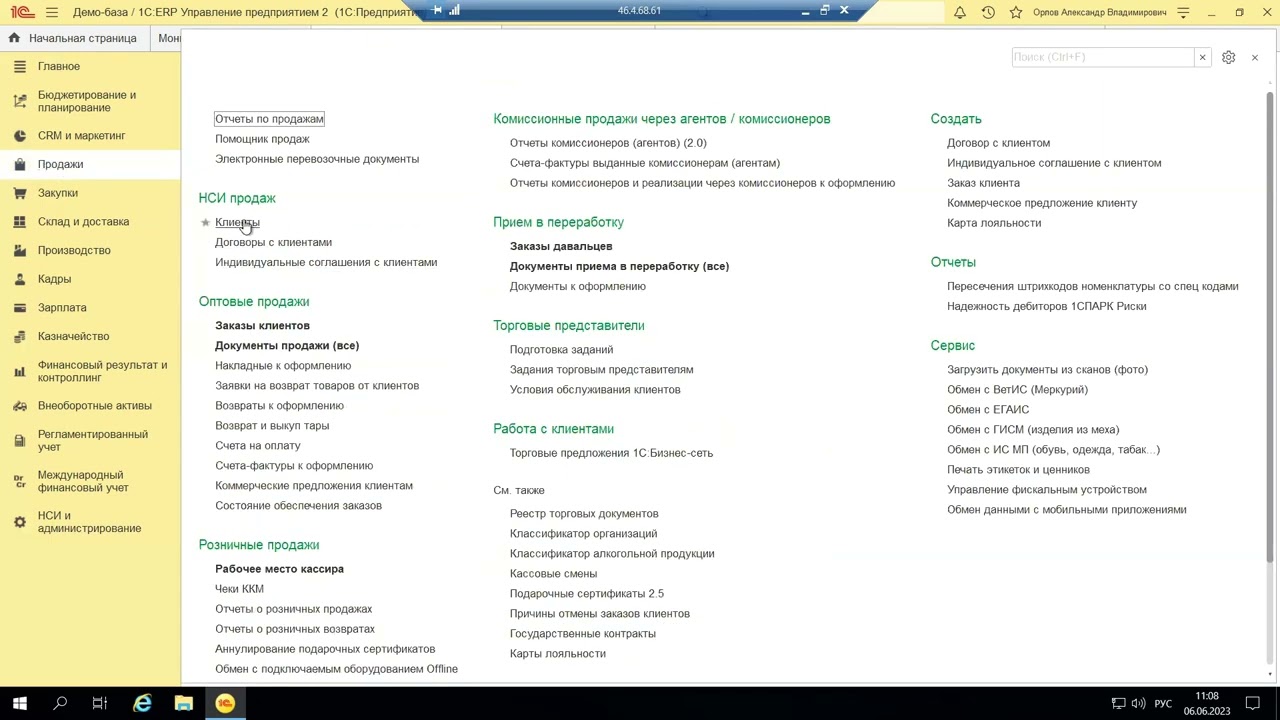The image size is (1280, 720).
Task: Clear the search field with the X
Action: tap(1202, 57)
